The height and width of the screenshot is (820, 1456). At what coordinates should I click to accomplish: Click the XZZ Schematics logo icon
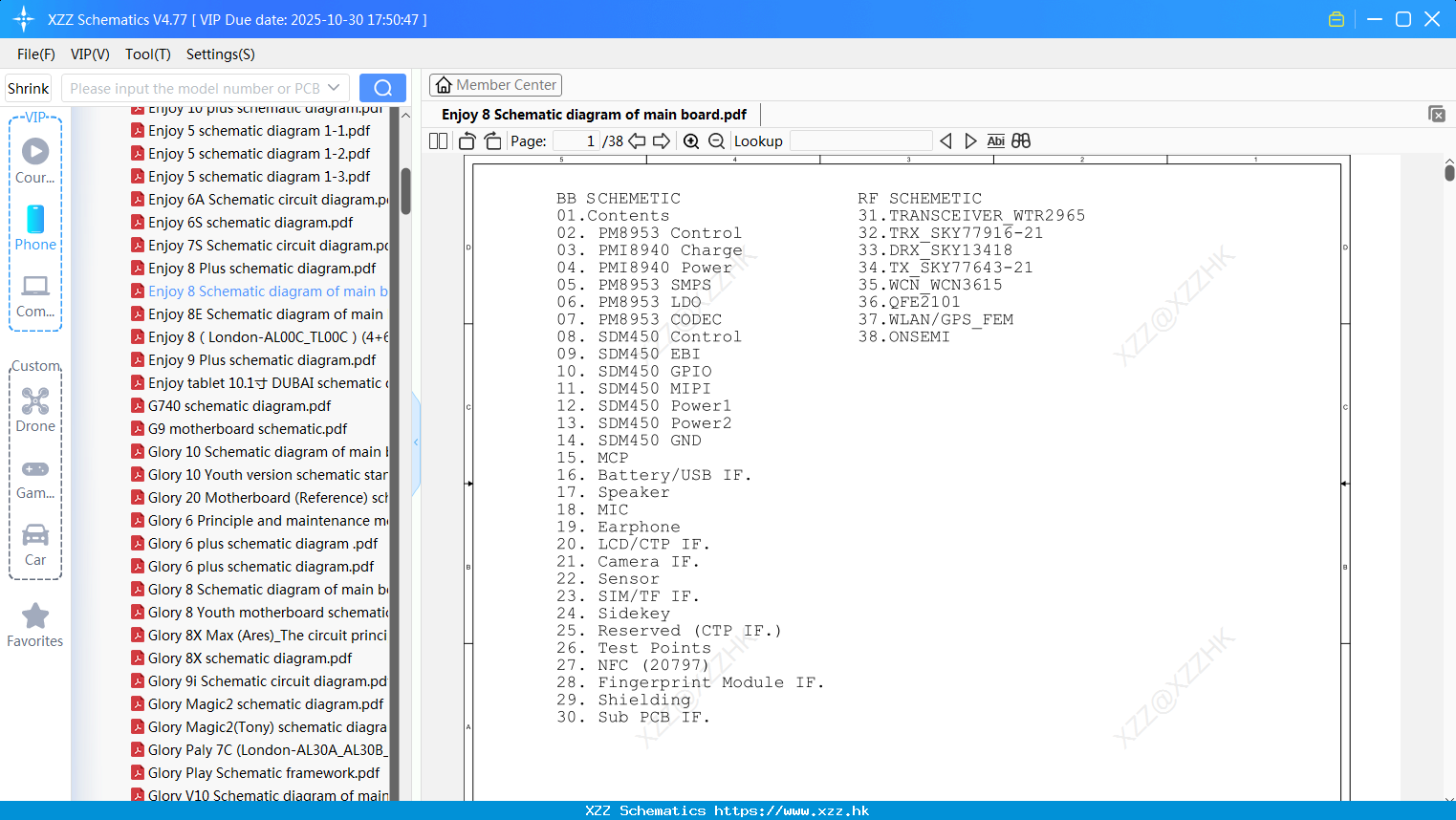click(24, 19)
